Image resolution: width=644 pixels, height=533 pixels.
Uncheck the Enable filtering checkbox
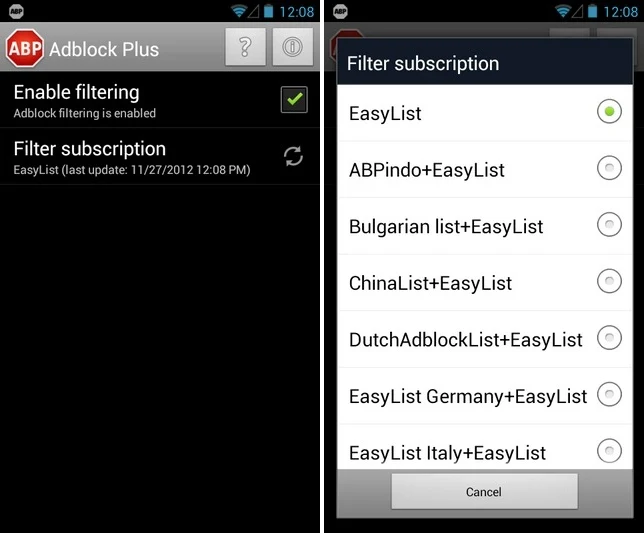(294, 99)
